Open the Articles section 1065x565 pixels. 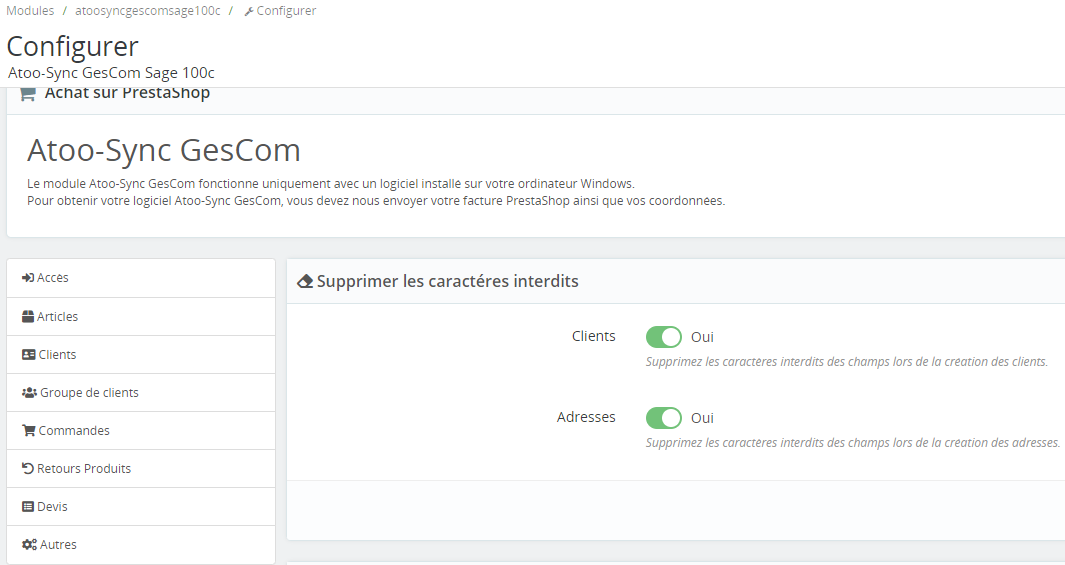(x=141, y=316)
